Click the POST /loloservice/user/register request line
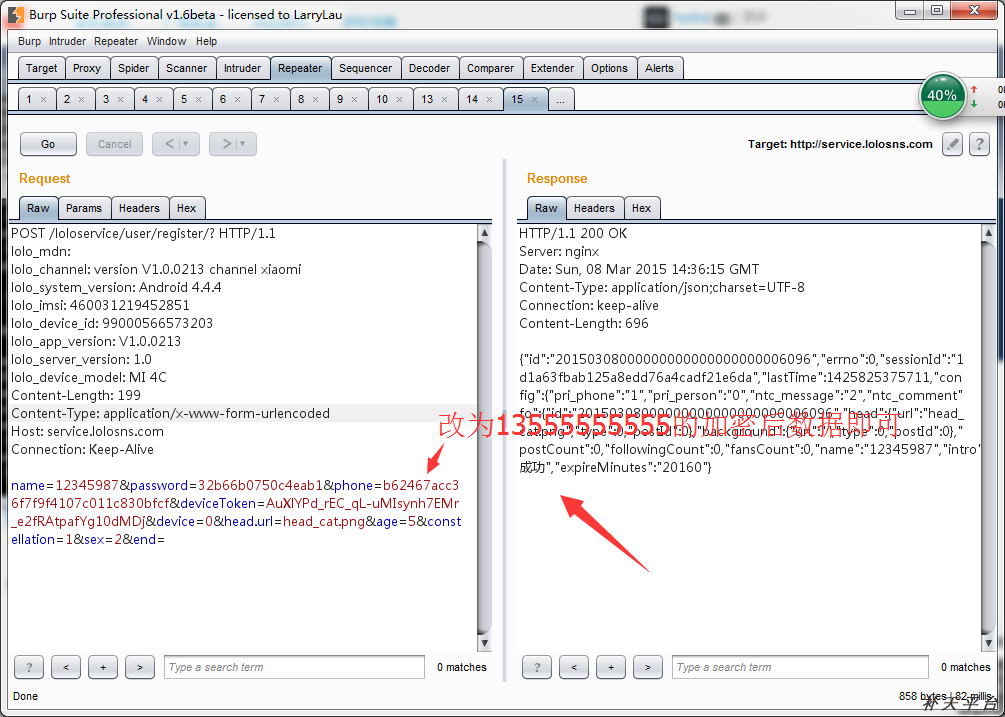The image size is (1005, 717). [x=143, y=233]
